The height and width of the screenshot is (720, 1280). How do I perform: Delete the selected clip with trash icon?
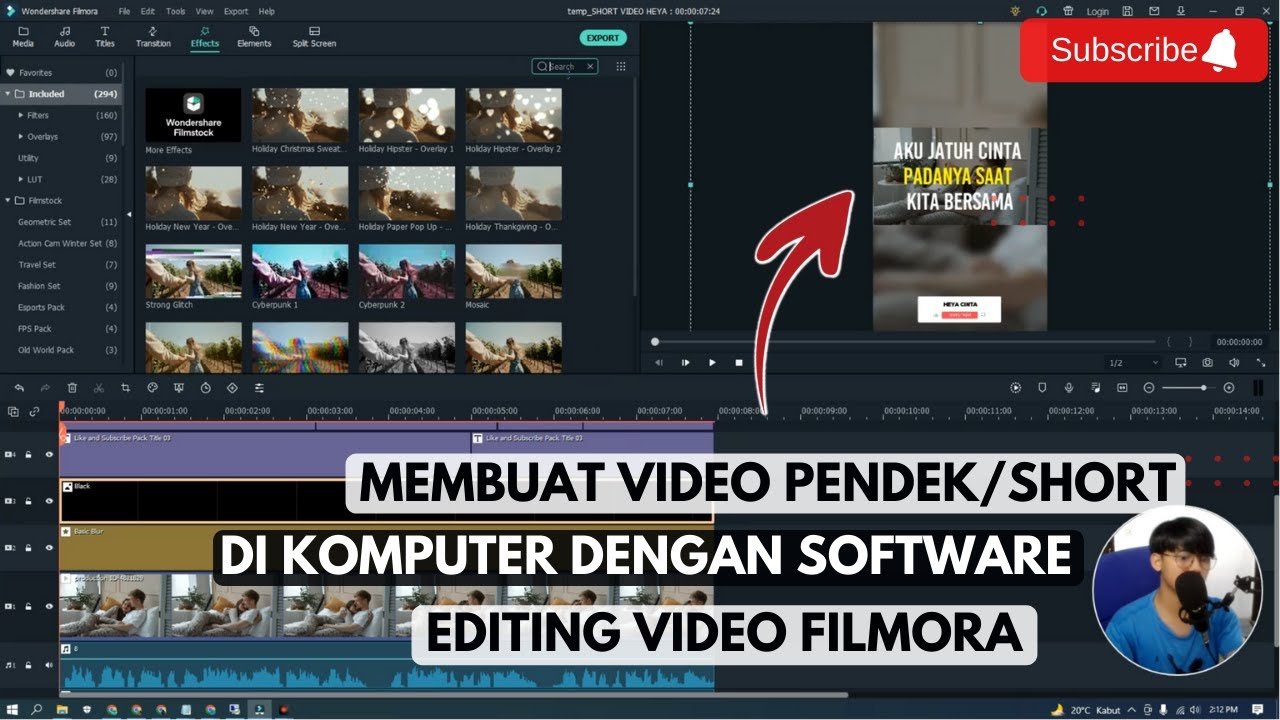click(72, 387)
